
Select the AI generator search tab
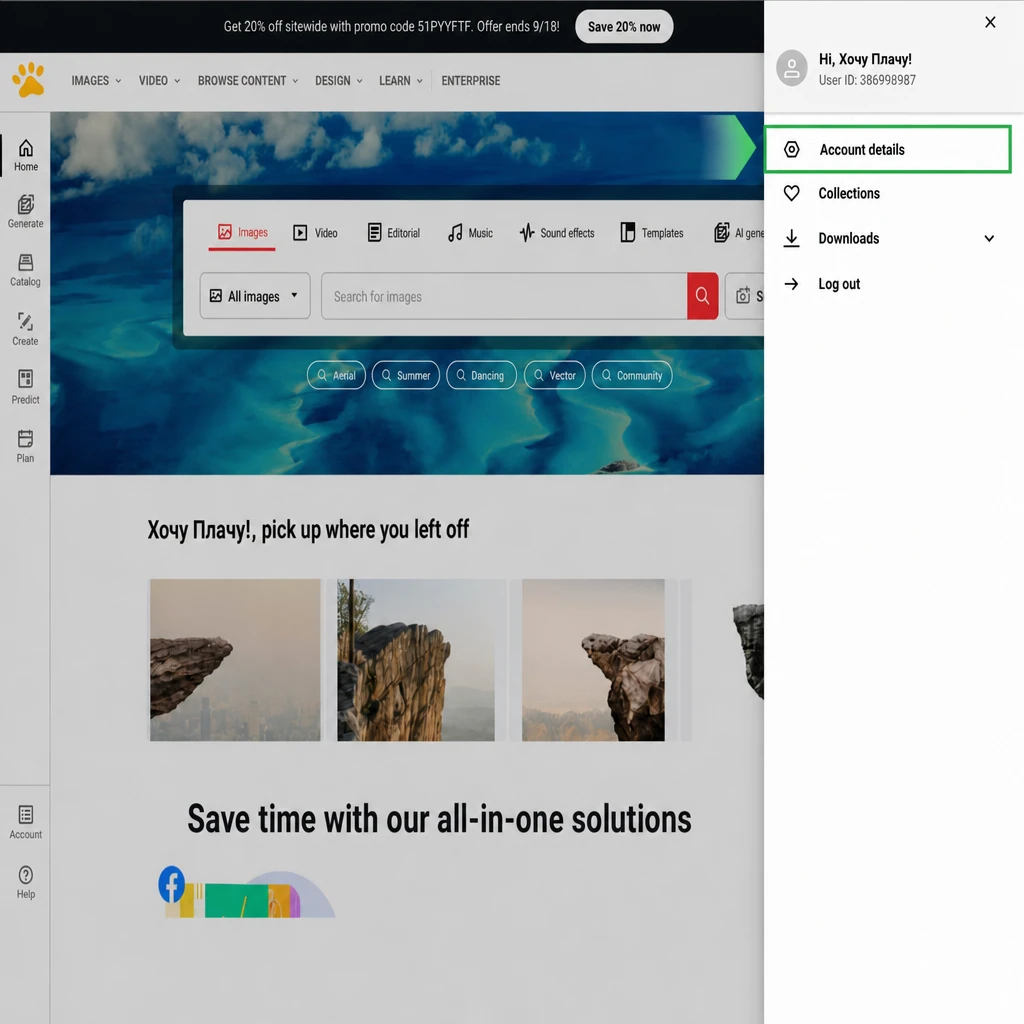(739, 232)
